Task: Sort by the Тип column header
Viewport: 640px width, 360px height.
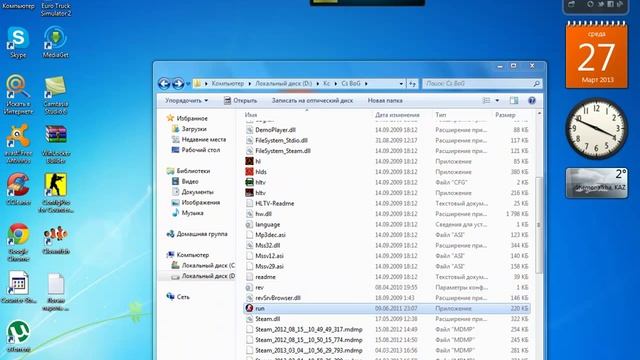Action: tap(441, 115)
